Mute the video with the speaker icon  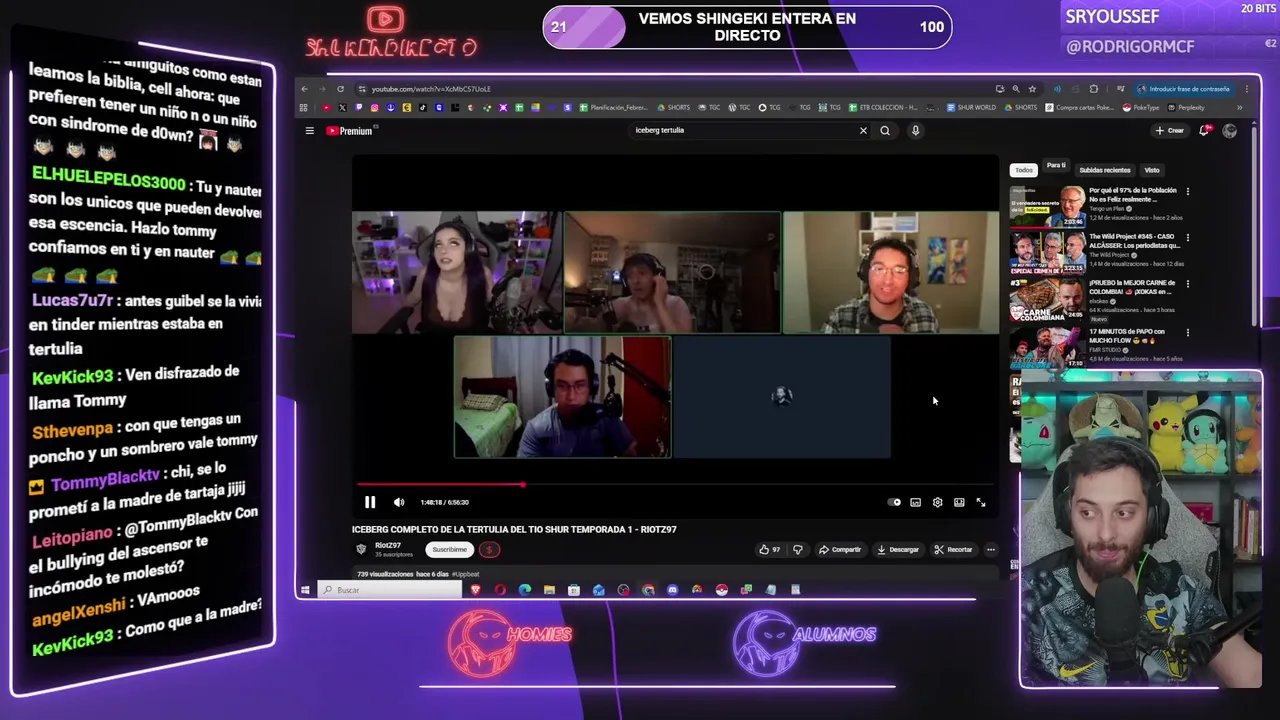399,502
